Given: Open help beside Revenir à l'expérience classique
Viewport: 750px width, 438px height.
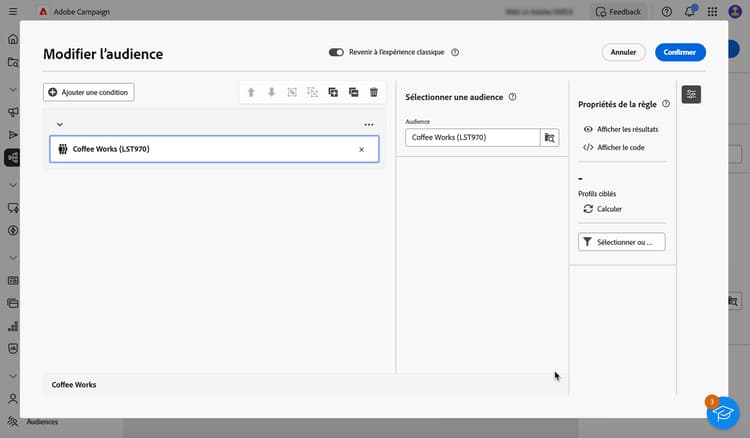Looking at the screenshot, I should [x=455, y=53].
